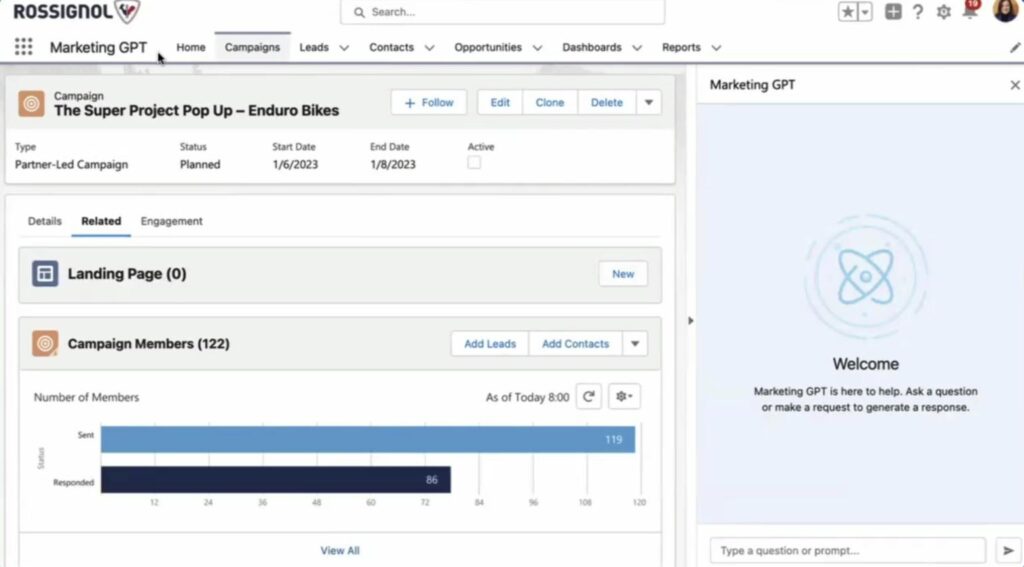Open the Contacts tab
The image size is (1024, 567).
(391, 47)
